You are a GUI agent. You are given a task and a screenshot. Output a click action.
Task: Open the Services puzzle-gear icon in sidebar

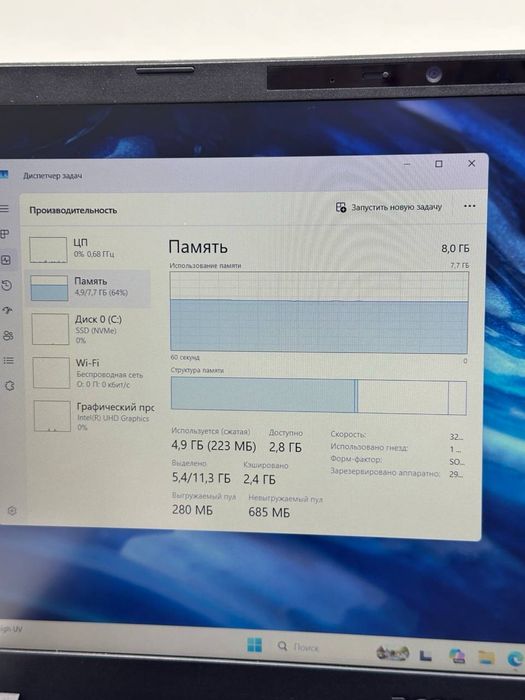[9, 386]
